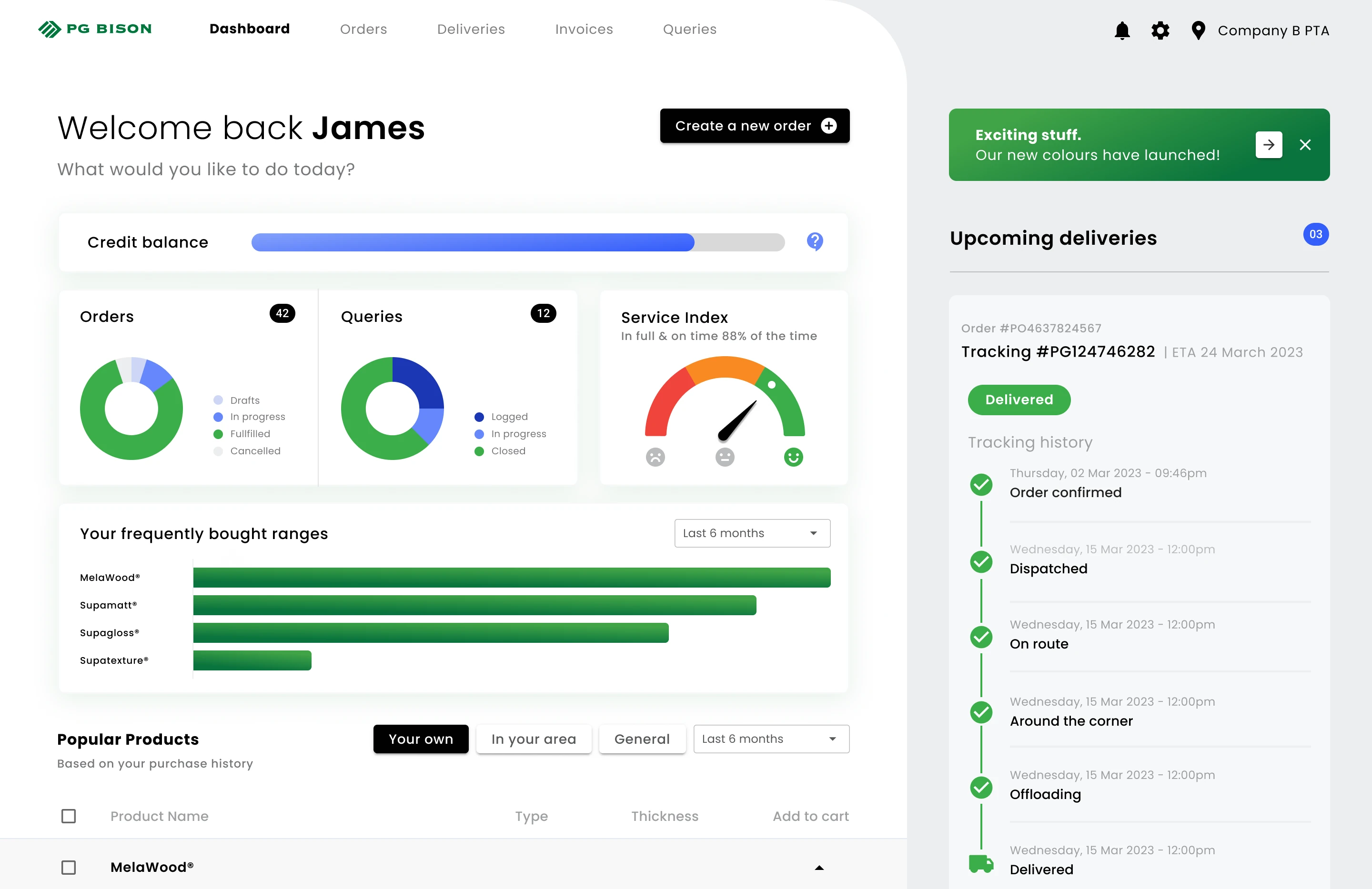
Task: Click the happy face under Service Index
Action: click(x=793, y=457)
